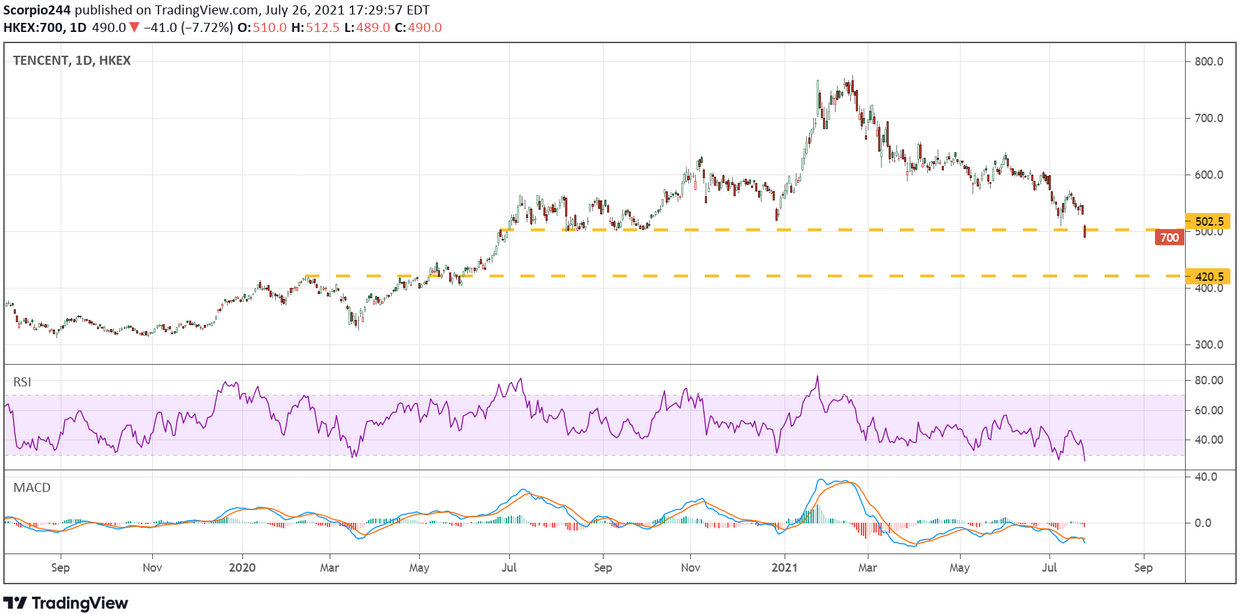Click the "RSI" indicator label
The height and width of the screenshot is (614, 1241).
click(23, 381)
